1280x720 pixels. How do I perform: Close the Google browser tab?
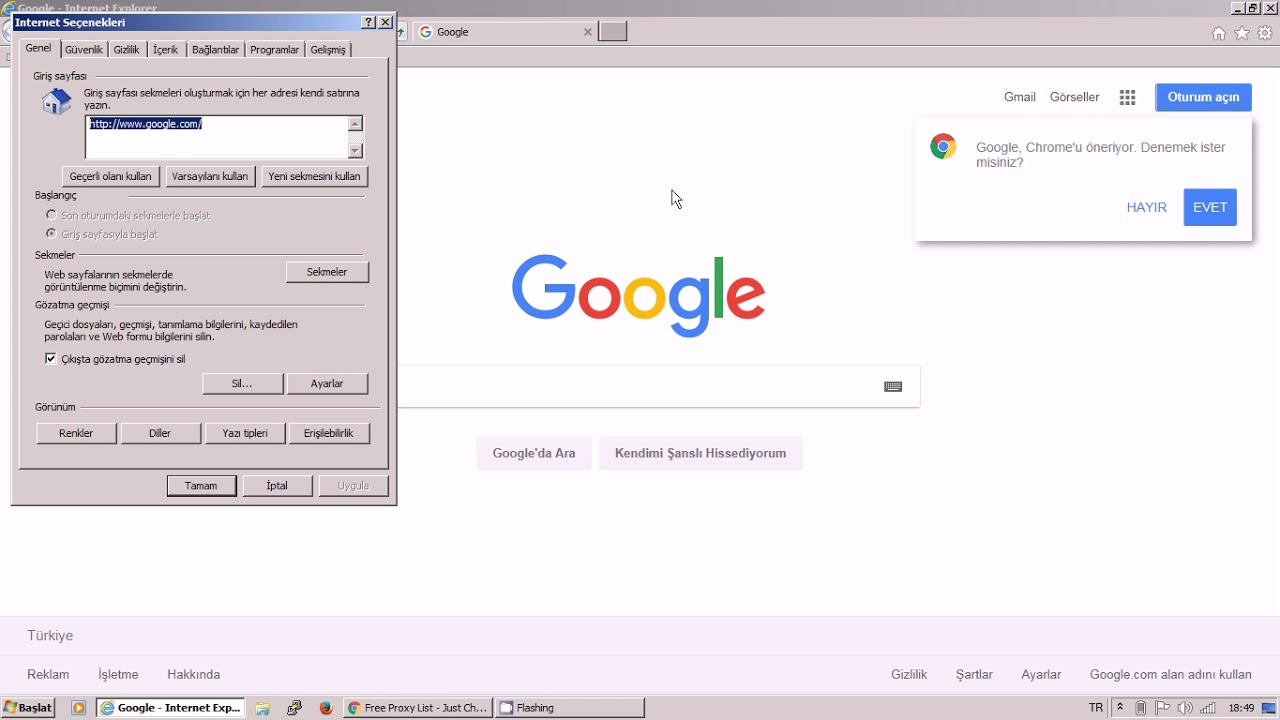coord(588,32)
